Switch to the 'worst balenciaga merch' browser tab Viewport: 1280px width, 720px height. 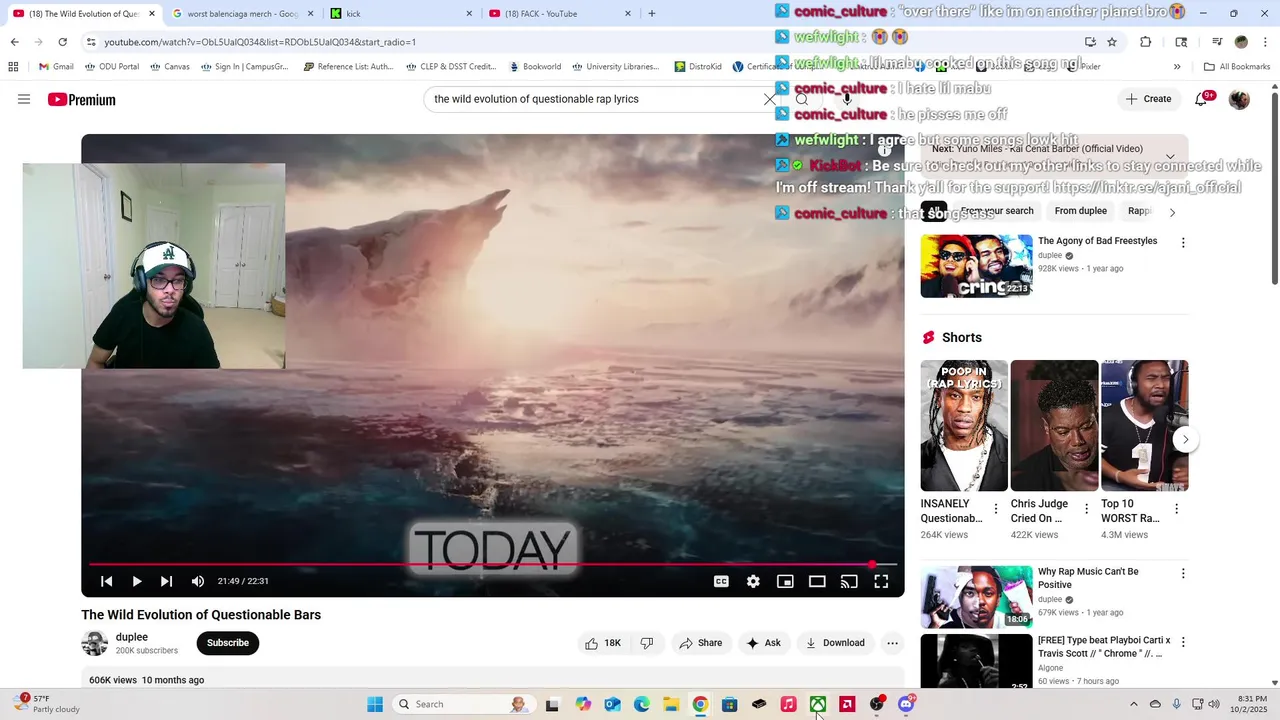pyautogui.click(x=243, y=14)
